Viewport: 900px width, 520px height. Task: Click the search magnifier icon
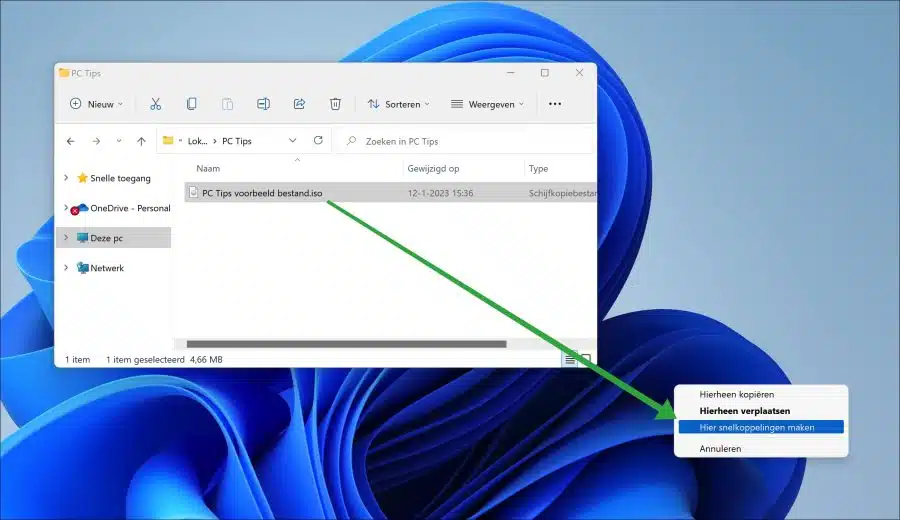pos(352,141)
